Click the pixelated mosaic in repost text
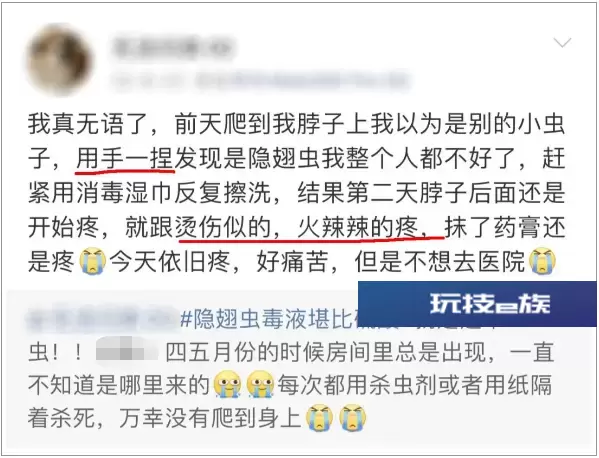 (126, 350)
